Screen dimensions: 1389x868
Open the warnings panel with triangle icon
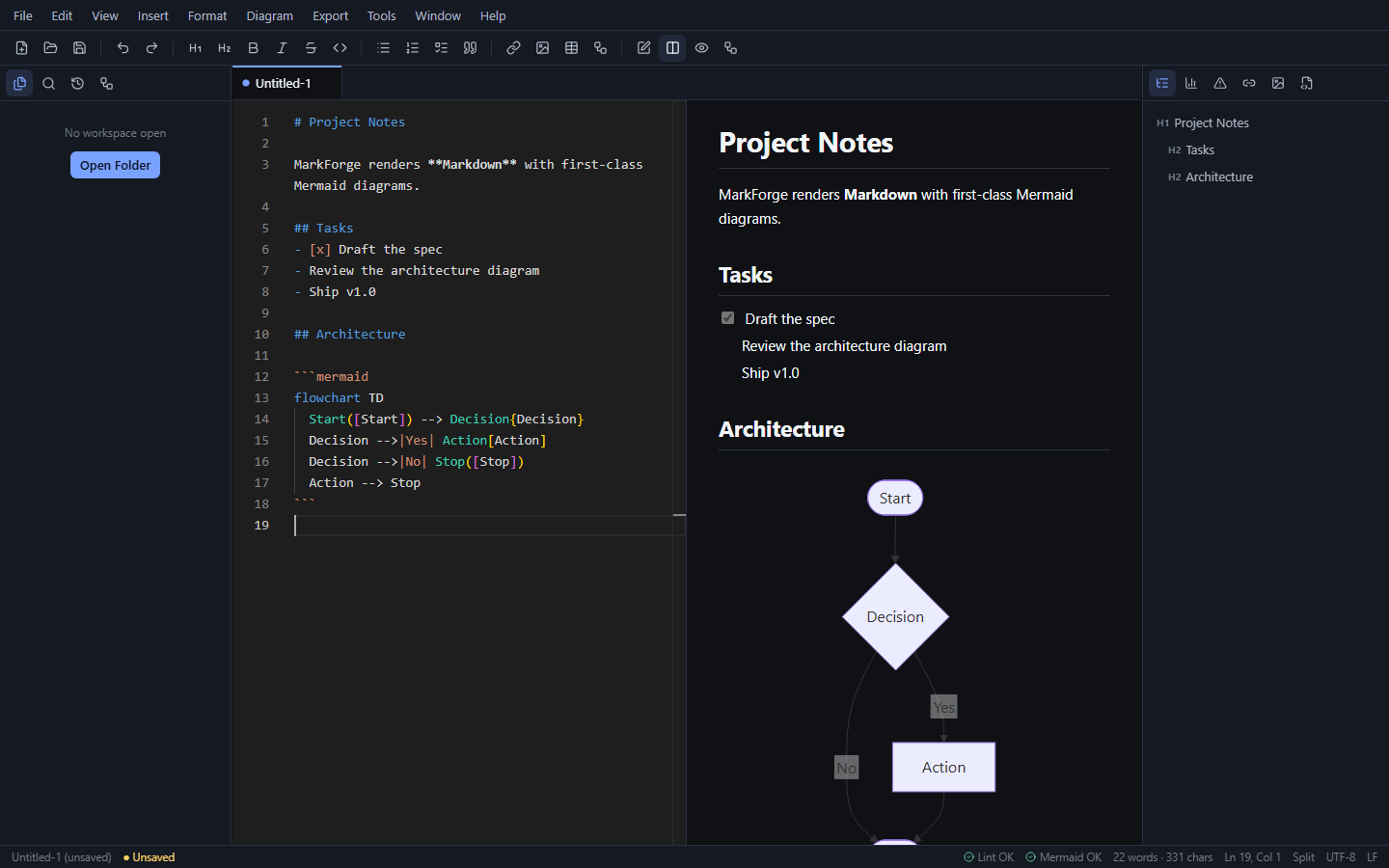[1220, 84]
